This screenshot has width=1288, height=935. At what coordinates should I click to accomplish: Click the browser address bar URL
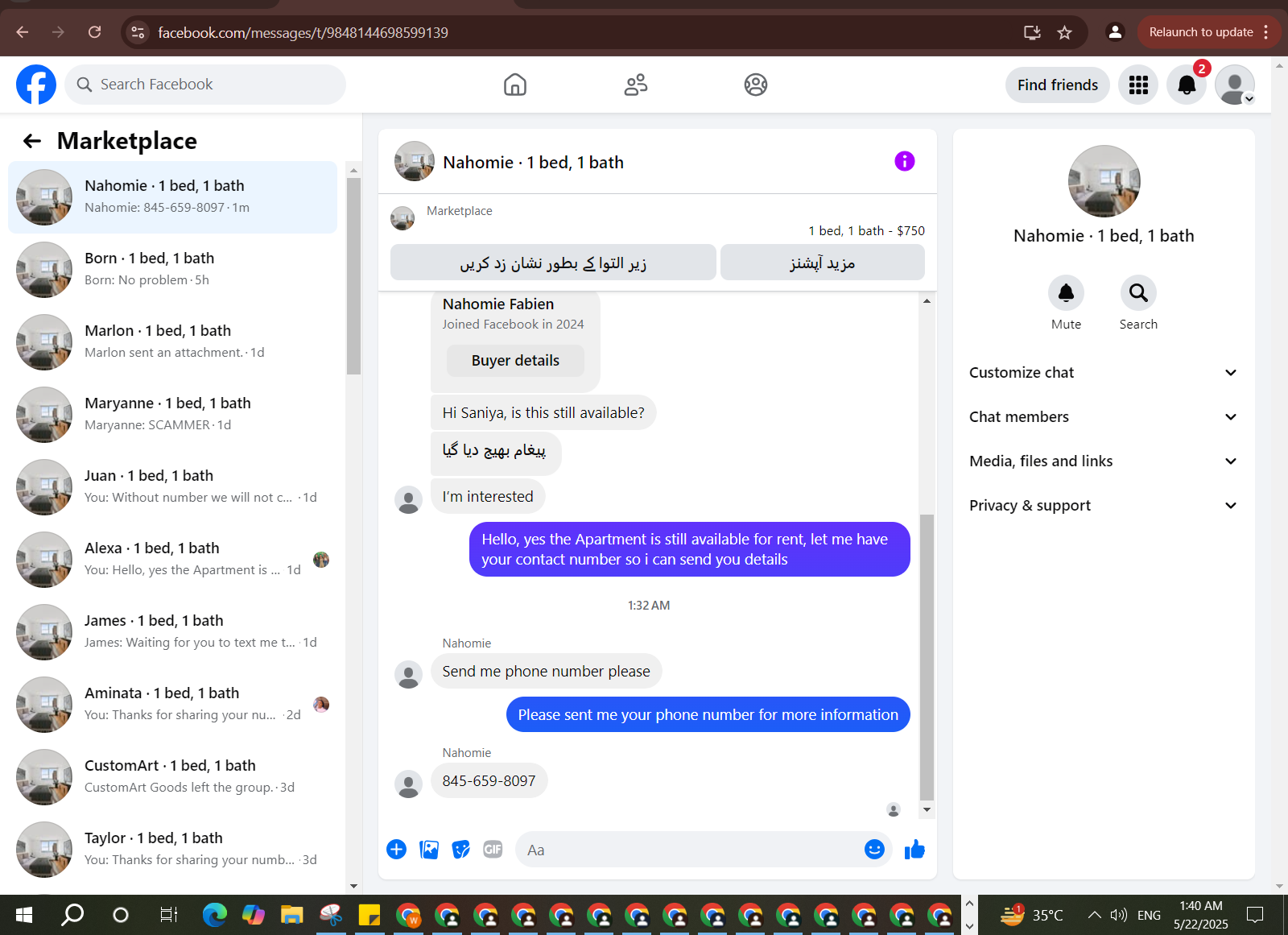(x=303, y=32)
